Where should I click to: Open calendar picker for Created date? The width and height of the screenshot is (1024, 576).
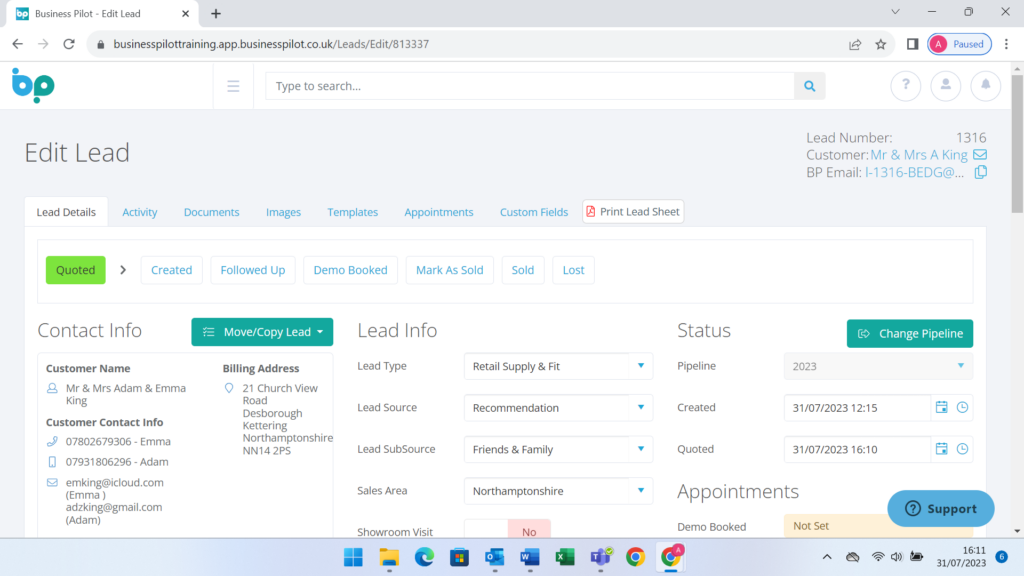coord(941,408)
